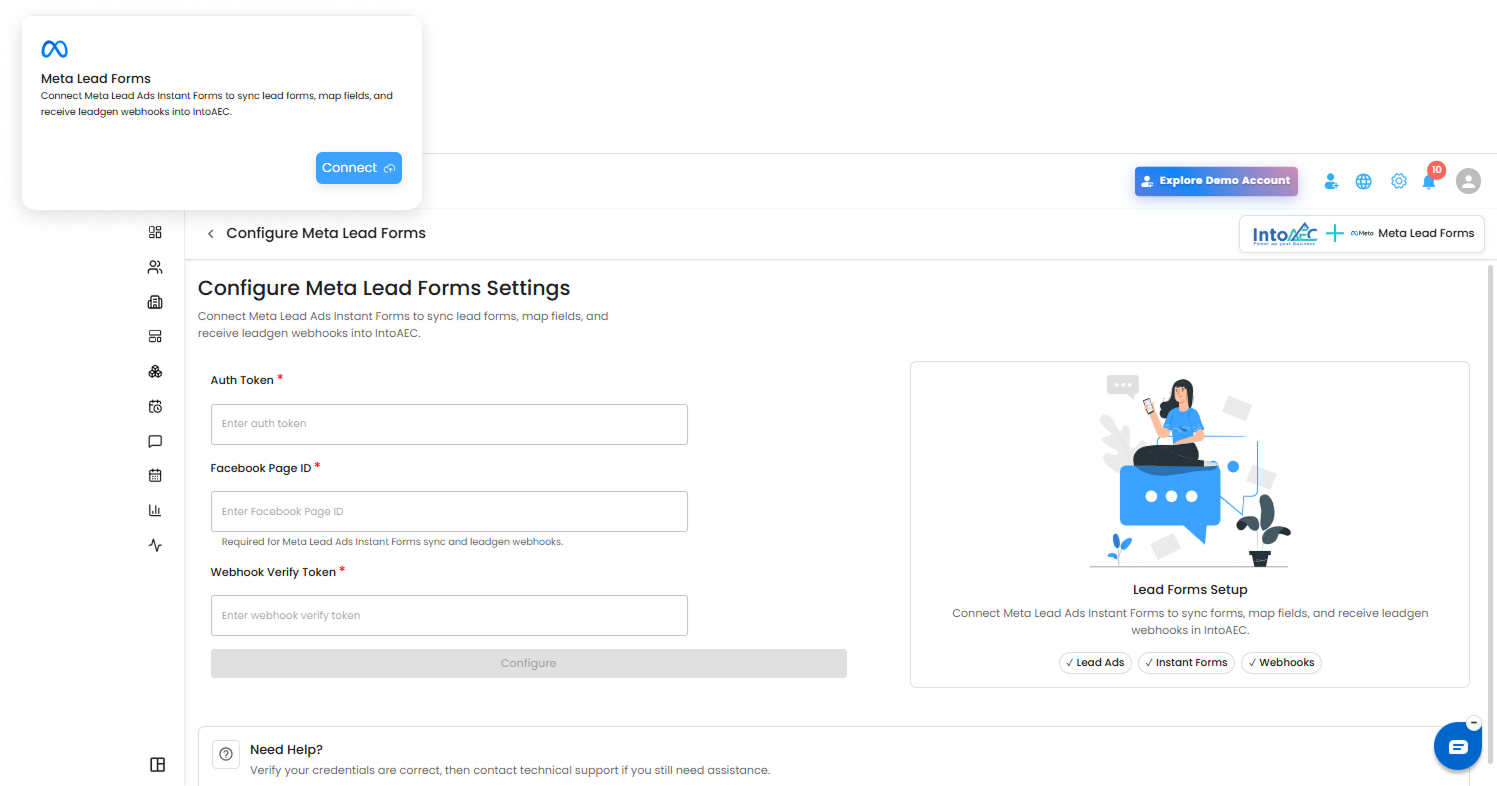This screenshot has width=1497, height=786.
Task: Focus the Auth Token input field
Action: (449, 424)
